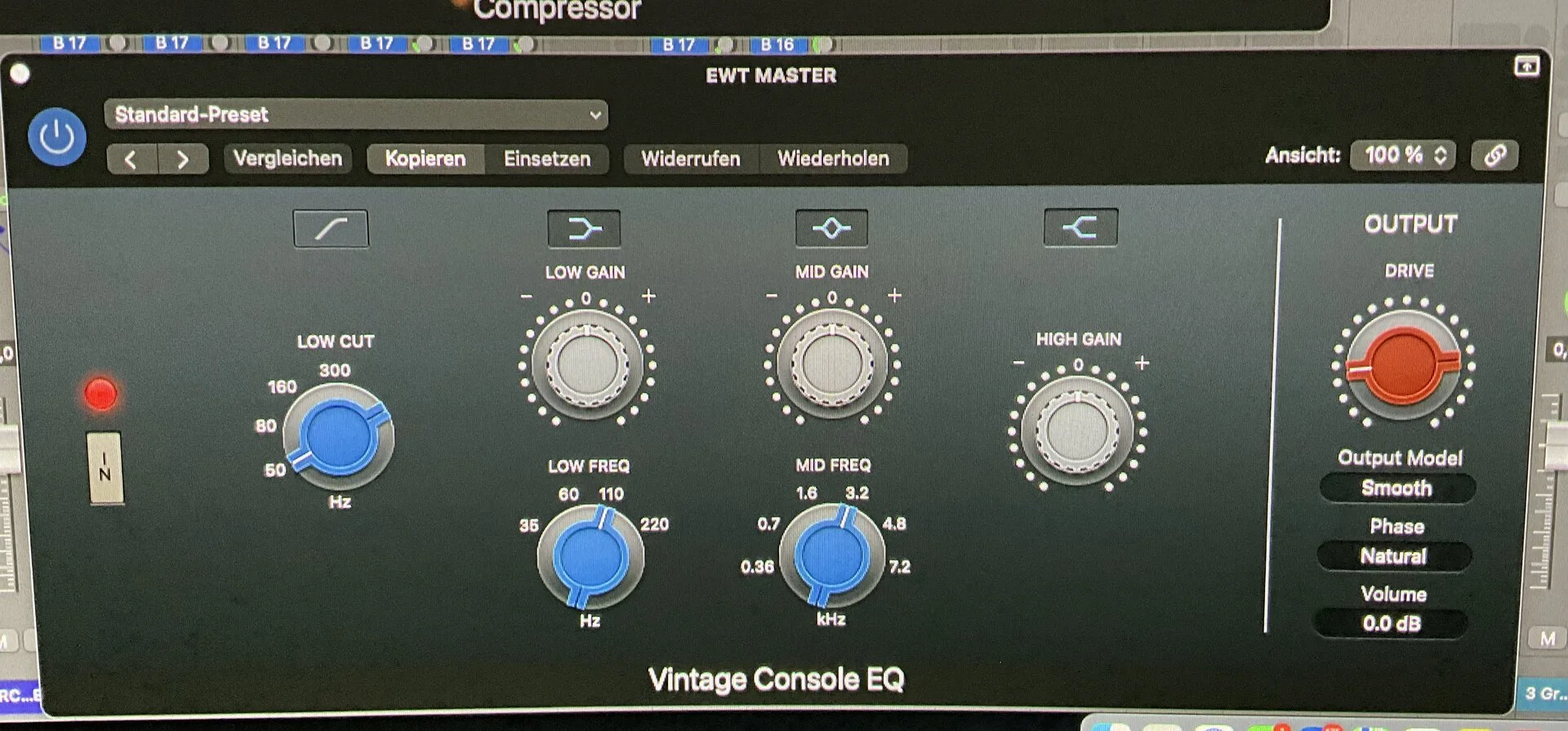Open the Standard-Preset dropdown menu
1568x731 pixels.
click(356, 115)
